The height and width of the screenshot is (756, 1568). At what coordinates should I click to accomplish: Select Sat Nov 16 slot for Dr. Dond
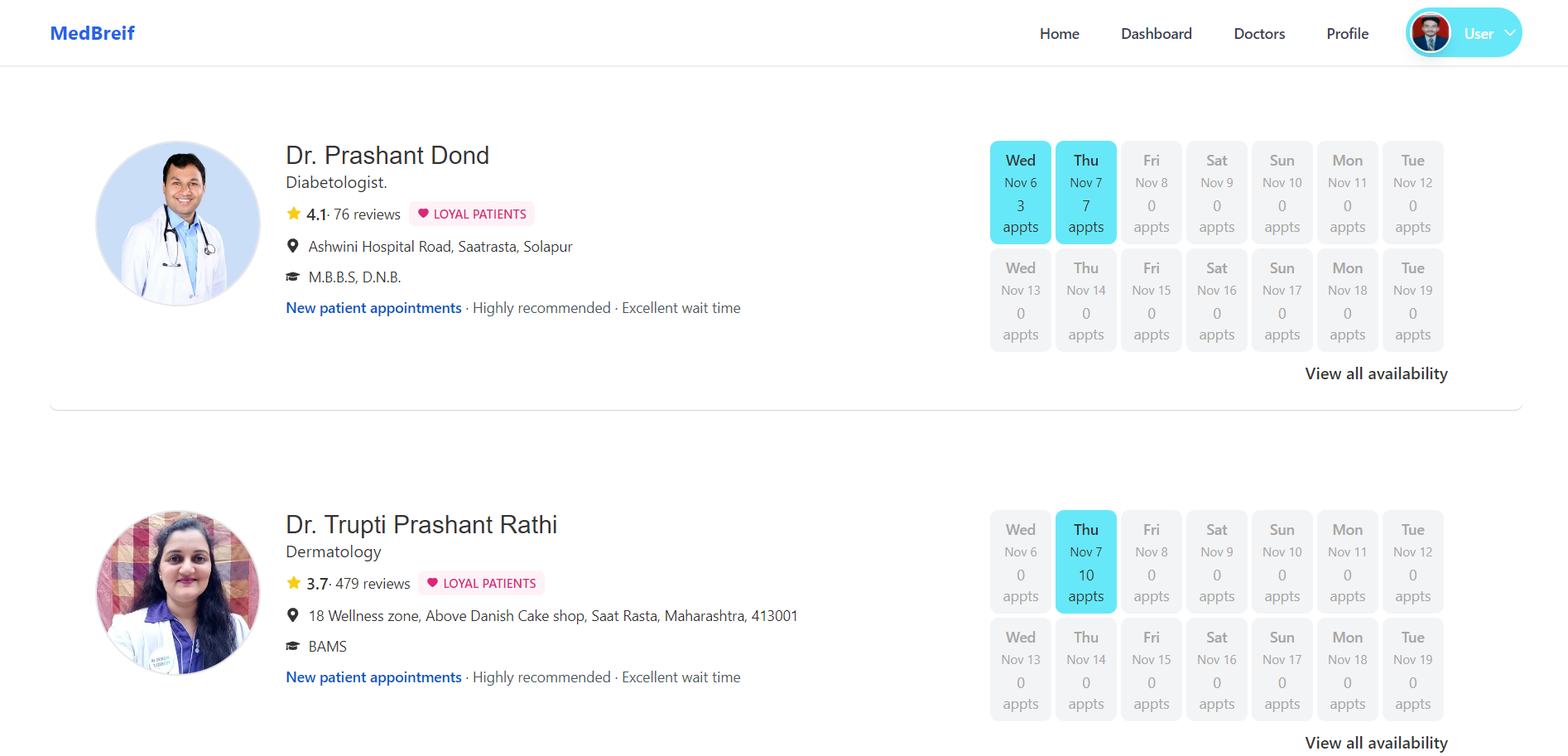click(1216, 300)
